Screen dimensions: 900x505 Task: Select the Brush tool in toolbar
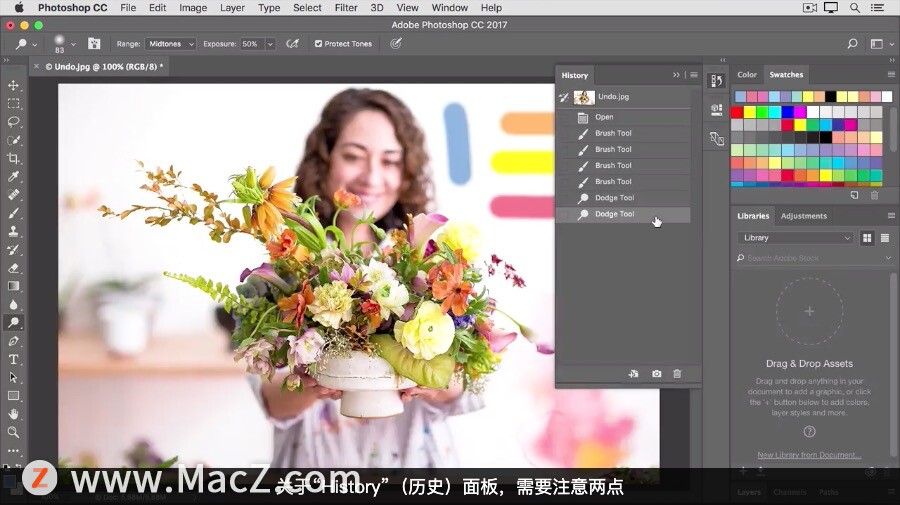pos(13,213)
